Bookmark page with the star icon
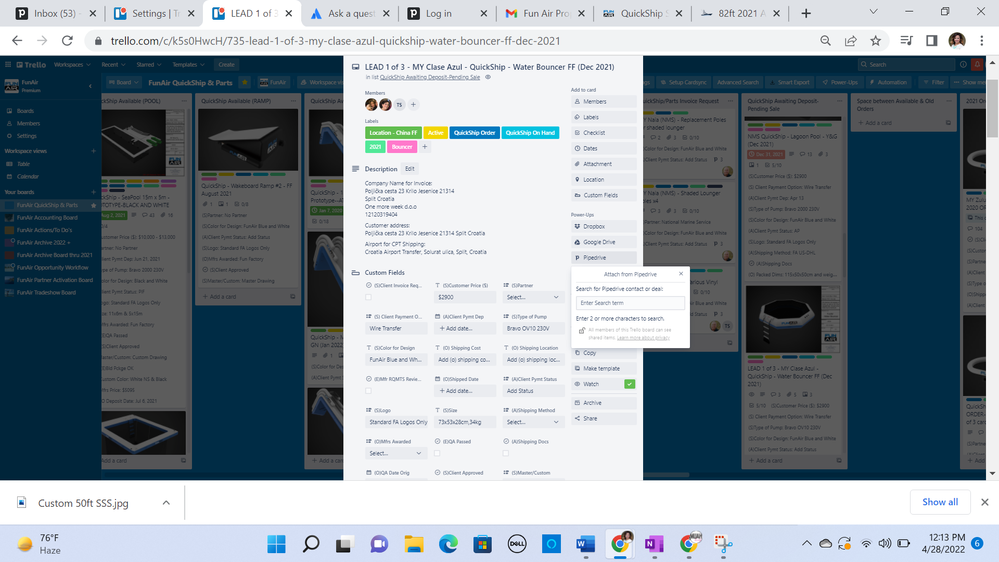999x562 pixels. point(875,41)
